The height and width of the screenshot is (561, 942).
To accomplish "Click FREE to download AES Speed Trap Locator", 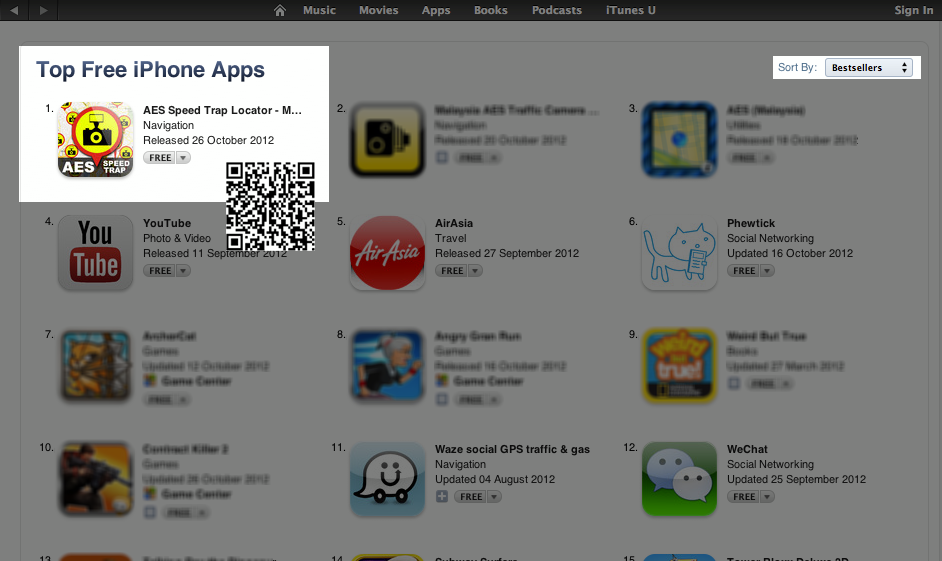I will coord(160,158).
